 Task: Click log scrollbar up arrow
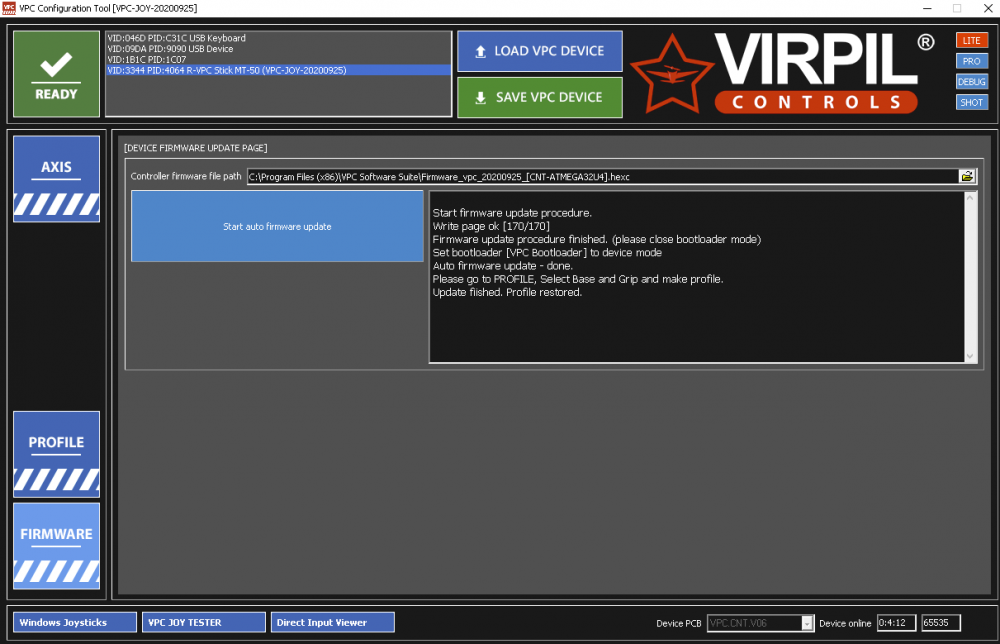pos(970,198)
